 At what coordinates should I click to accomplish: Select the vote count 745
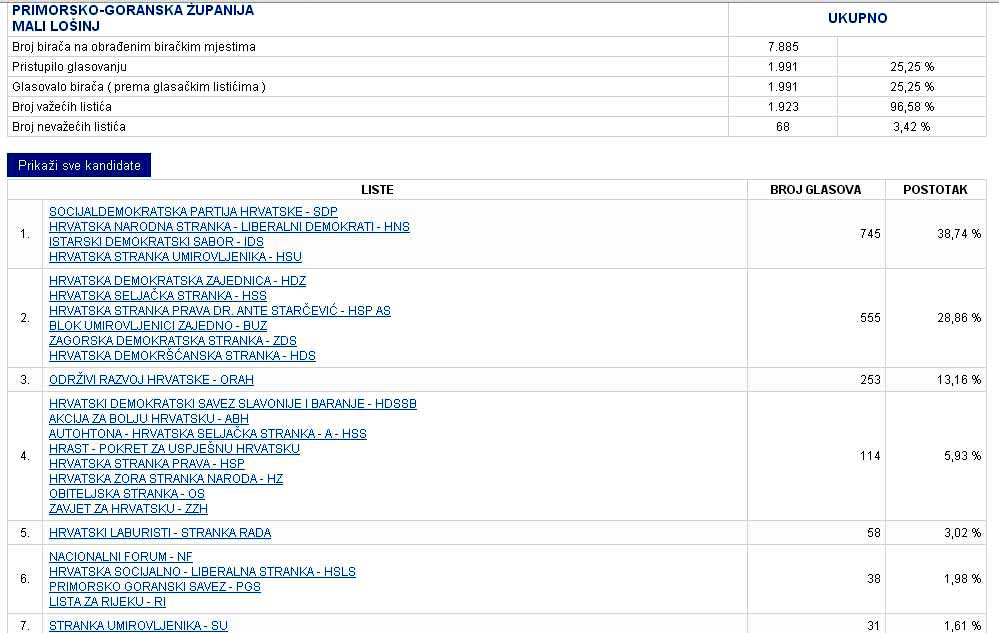(x=870, y=234)
